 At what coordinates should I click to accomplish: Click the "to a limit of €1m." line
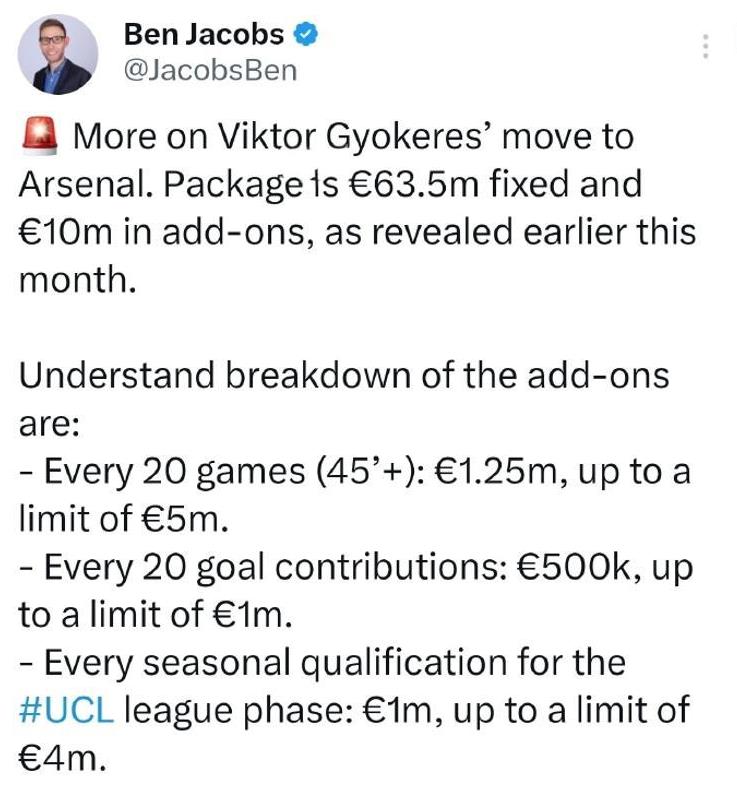coord(155,614)
